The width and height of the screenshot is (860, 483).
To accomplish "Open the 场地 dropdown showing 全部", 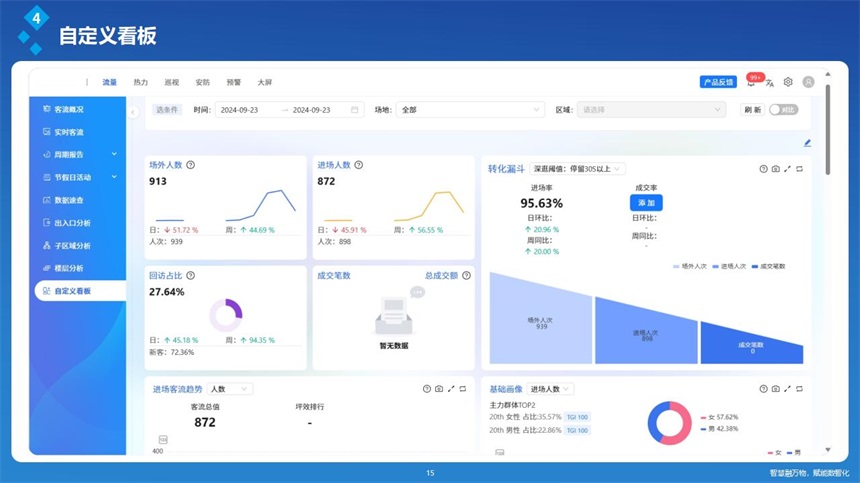I will [x=470, y=110].
